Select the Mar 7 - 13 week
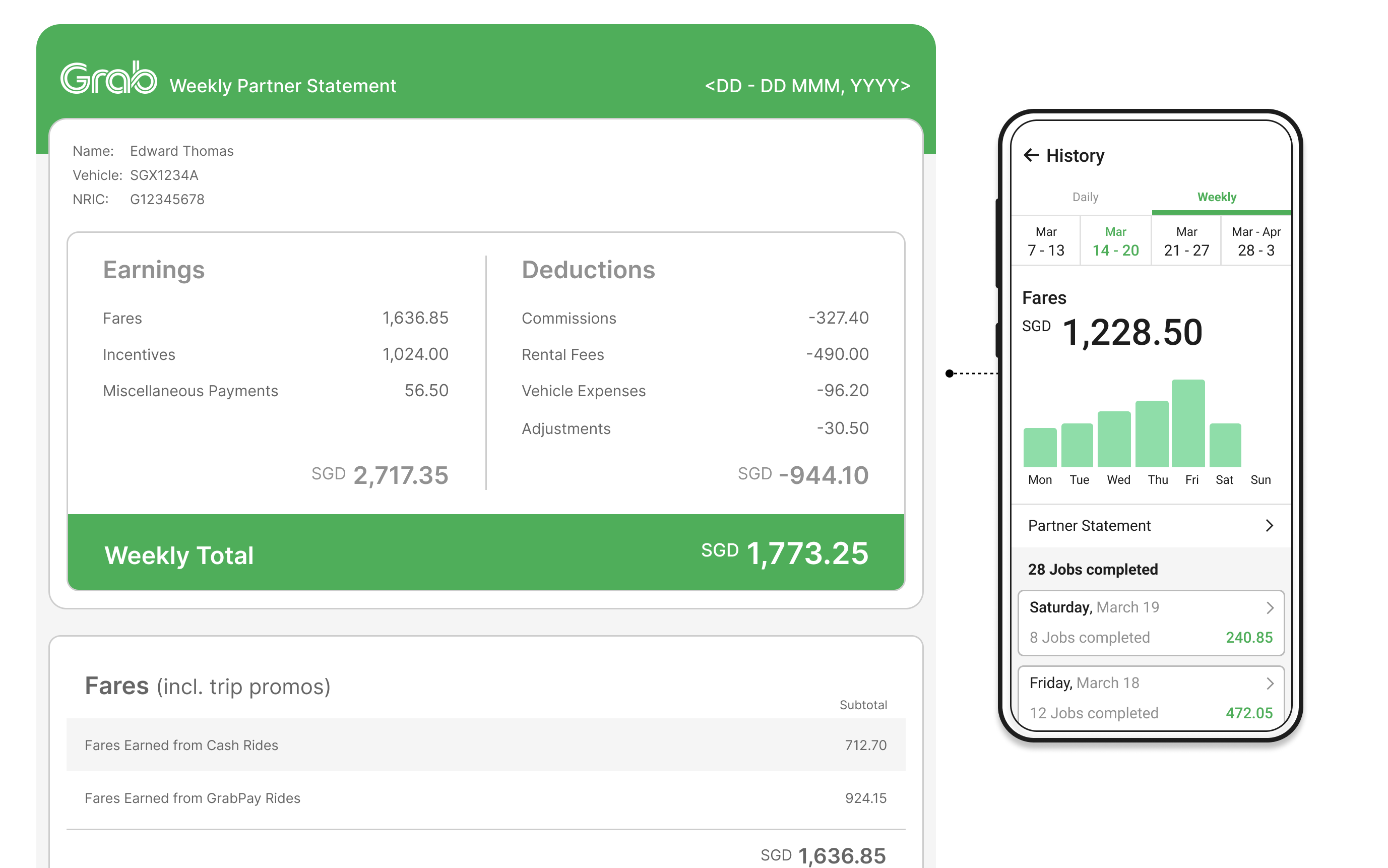The image size is (1388, 868). point(1046,241)
